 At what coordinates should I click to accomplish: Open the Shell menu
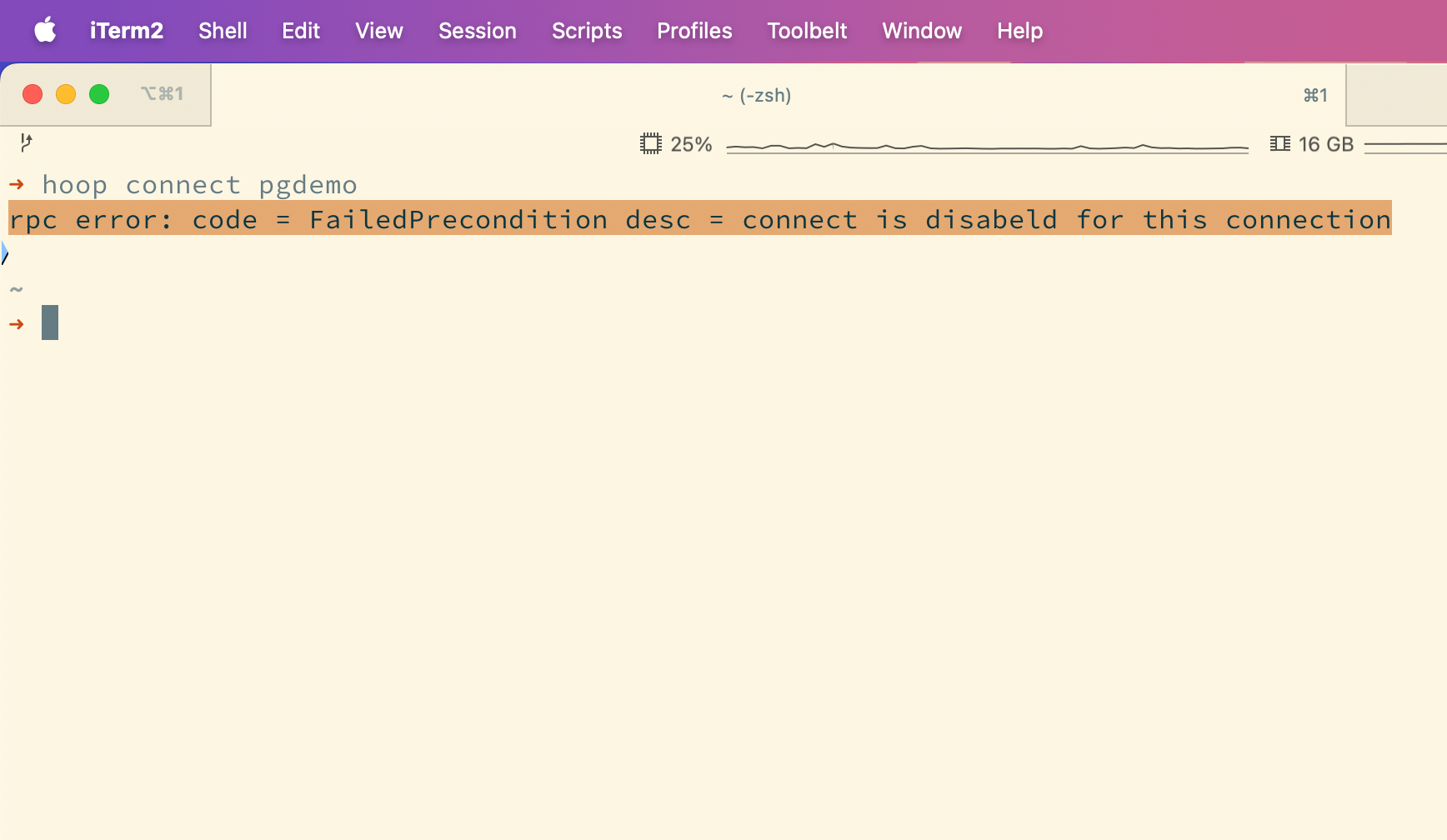click(223, 31)
